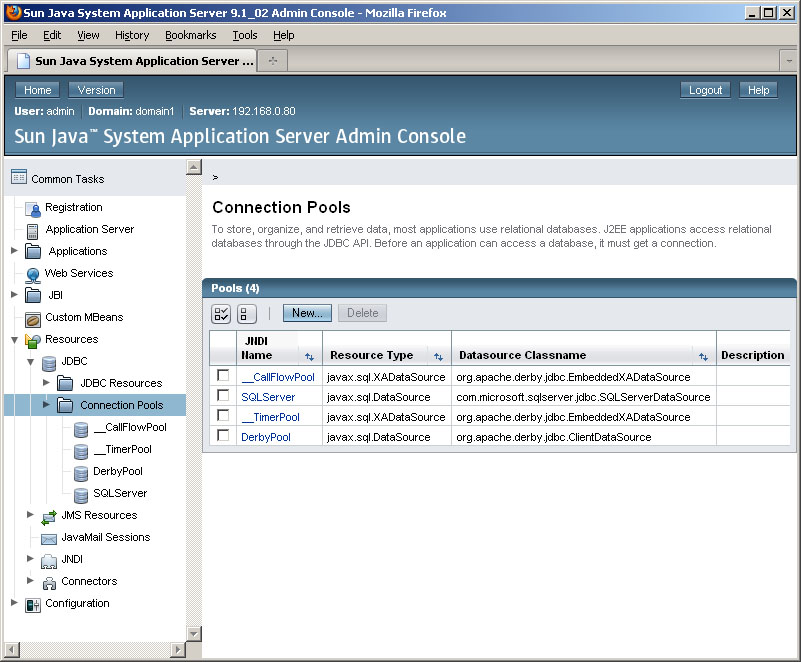Click the JavaMail Sessions envelope icon
Viewport: 801px width, 662px height.
[49, 539]
